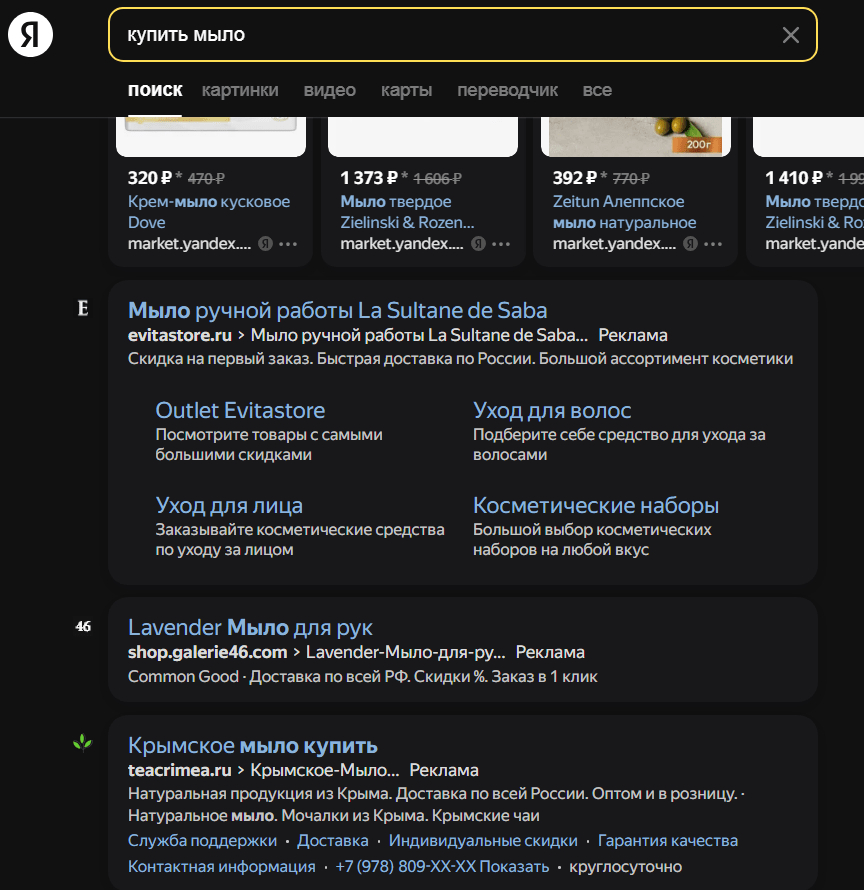The height and width of the screenshot is (890, 864).
Task: Click the evitastore.ru favicon next to the ad
Action: tap(83, 309)
